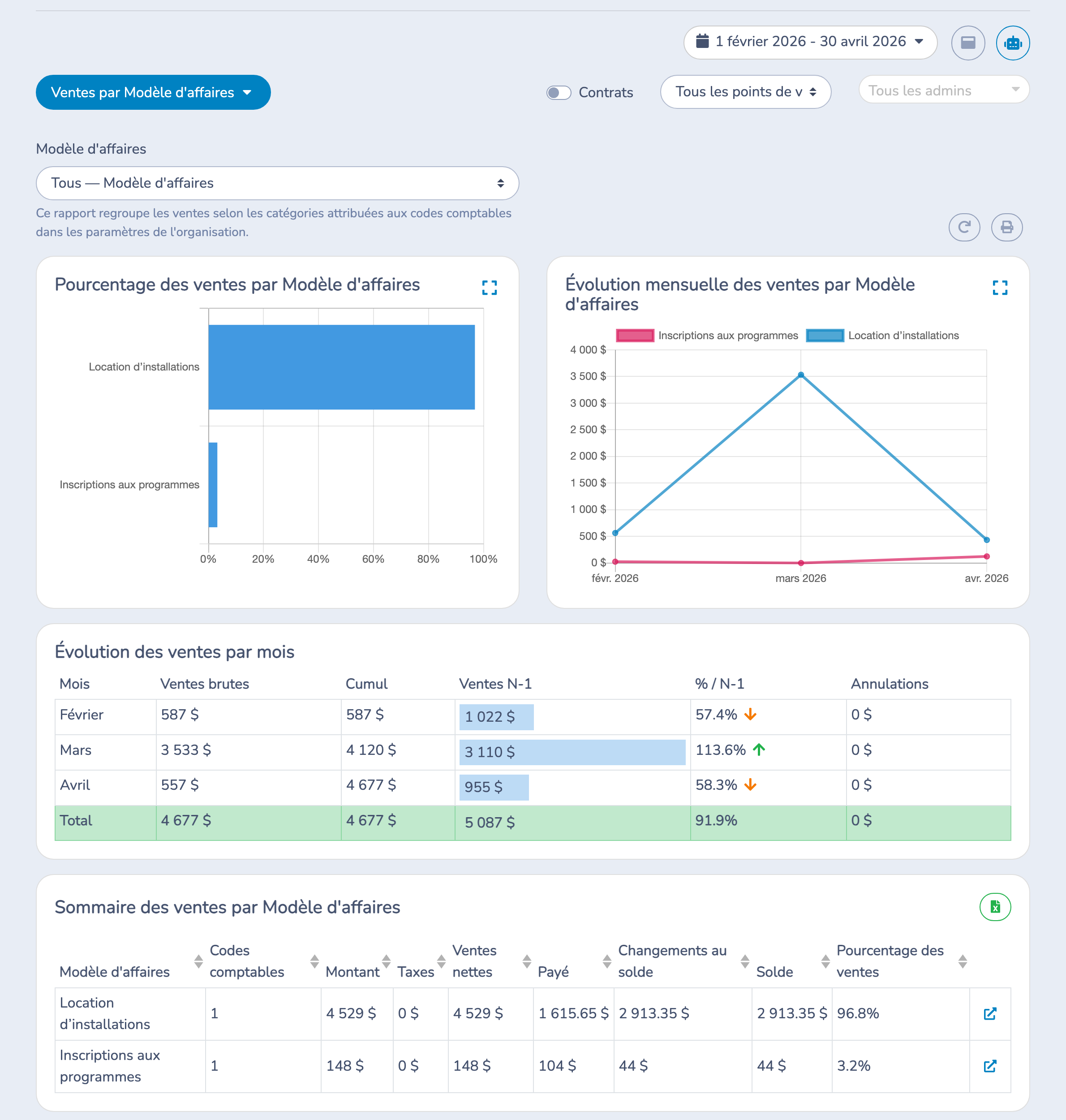Click the 1 615.65 $ Payé cell
Viewport: 1066px width, 1120px height.
click(x=573, y=1013)
